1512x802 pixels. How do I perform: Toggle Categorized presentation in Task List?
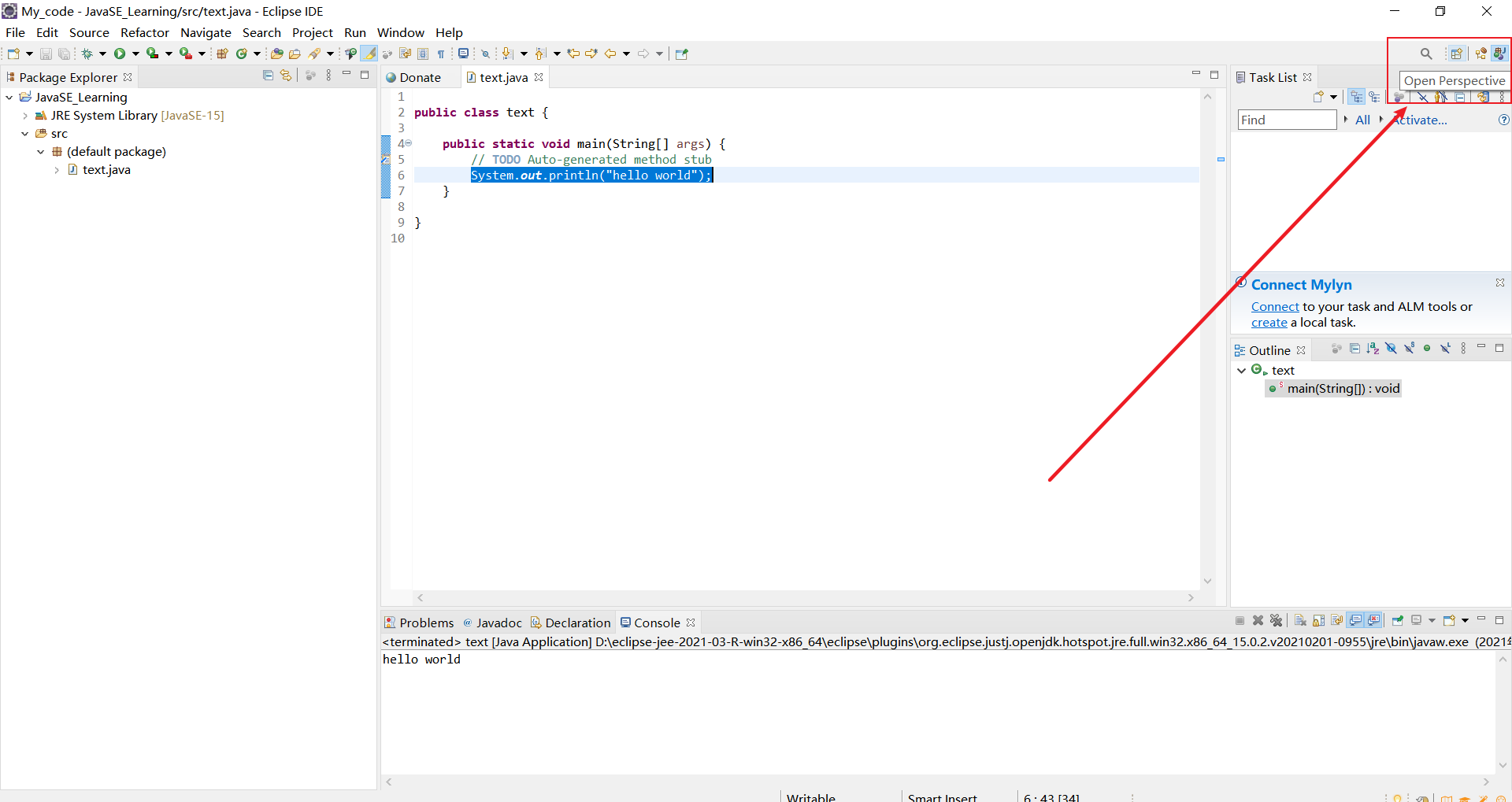click(x=1356, y=97)
